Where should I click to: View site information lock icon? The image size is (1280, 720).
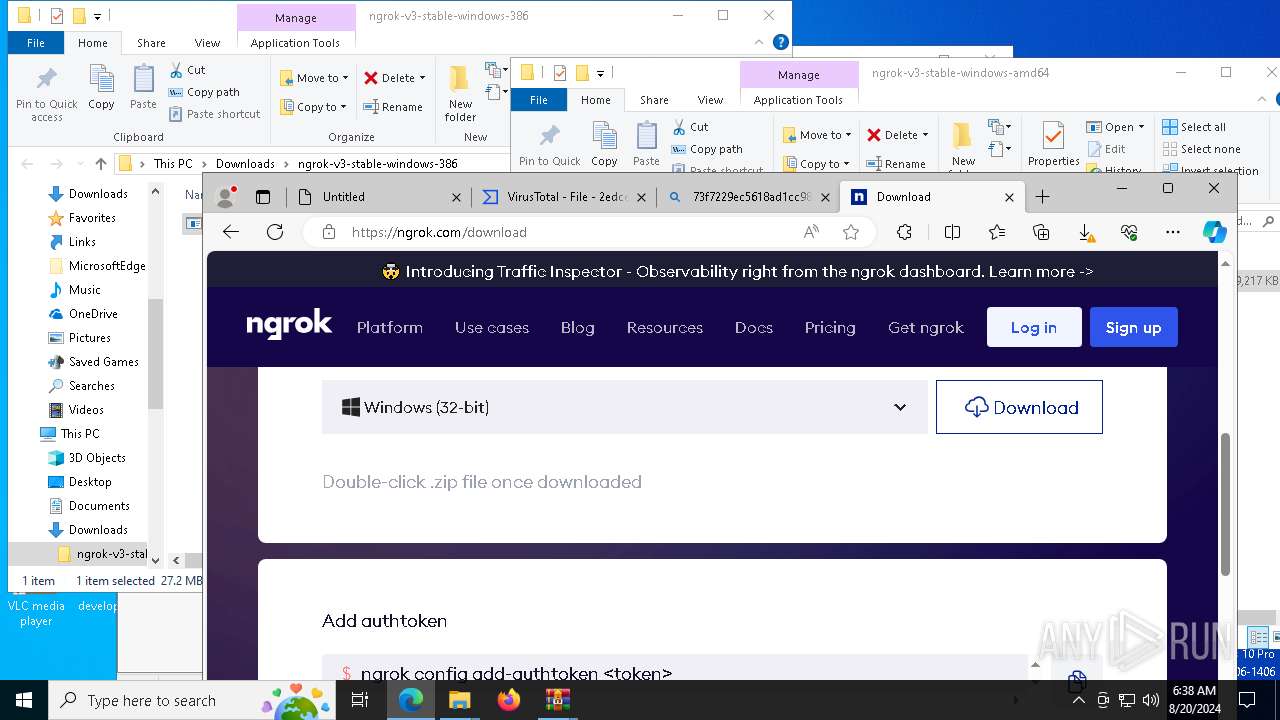328,232
